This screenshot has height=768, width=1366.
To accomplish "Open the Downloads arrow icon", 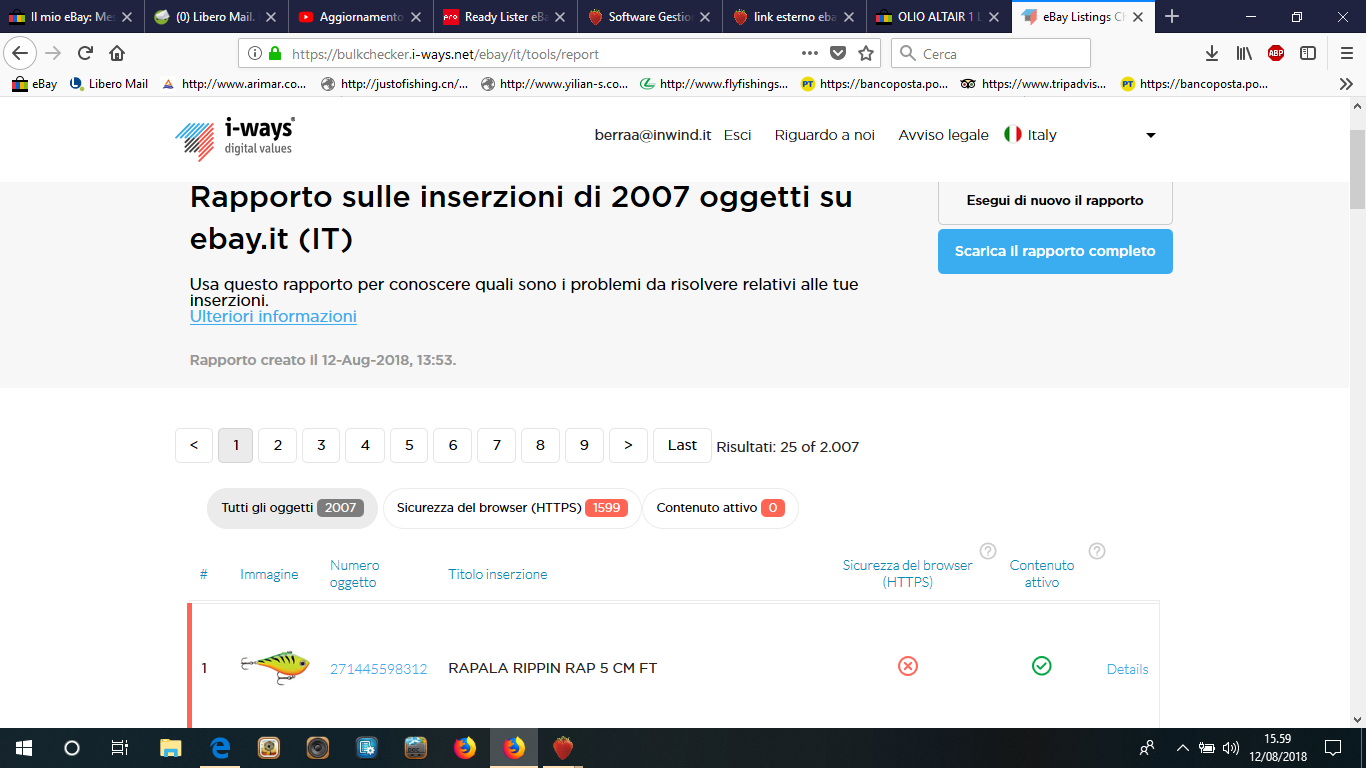I will pyautogui.click(x=1212, y=54).
